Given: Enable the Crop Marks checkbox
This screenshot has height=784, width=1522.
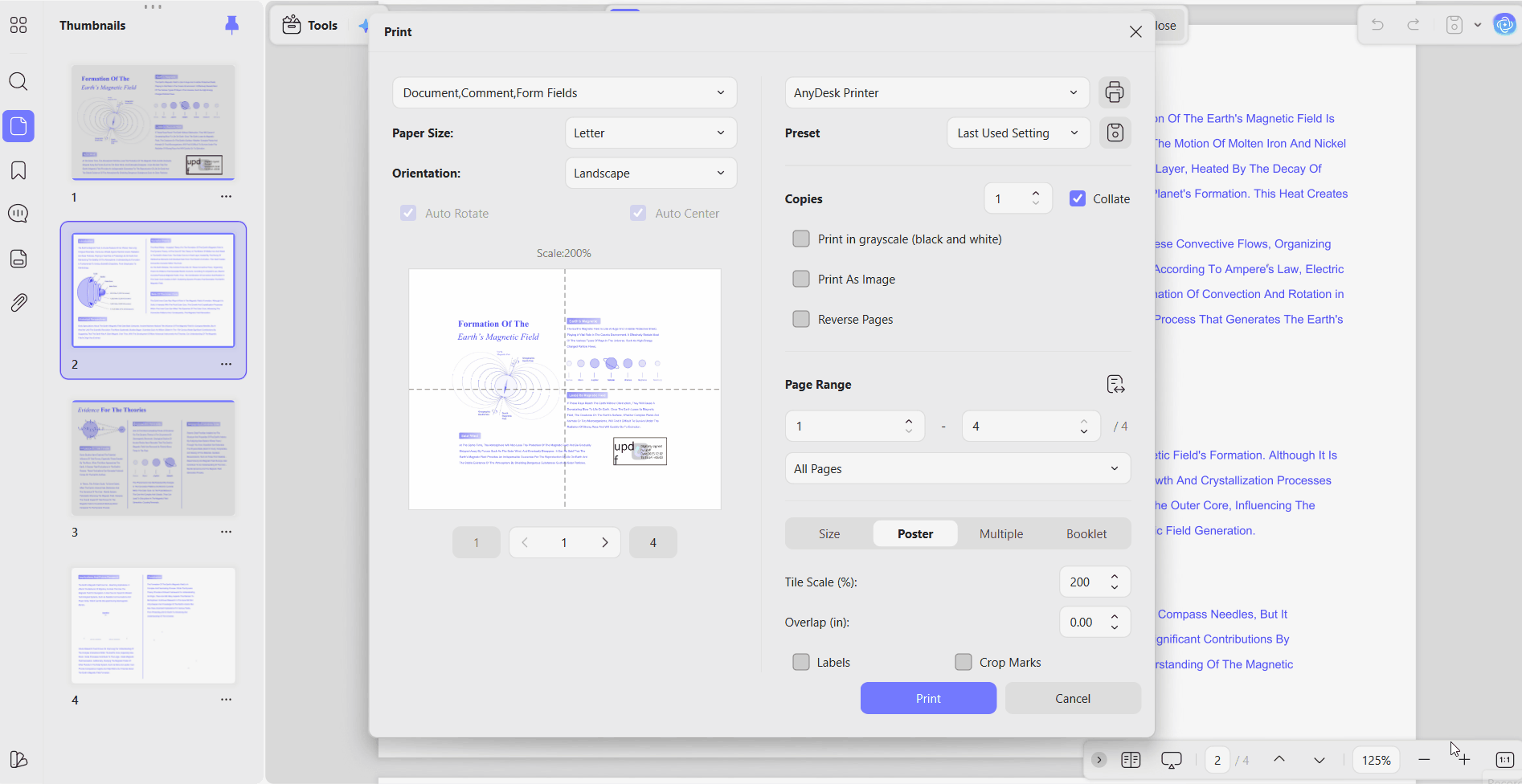Looking at the screenshot, I should click(964, 662).
